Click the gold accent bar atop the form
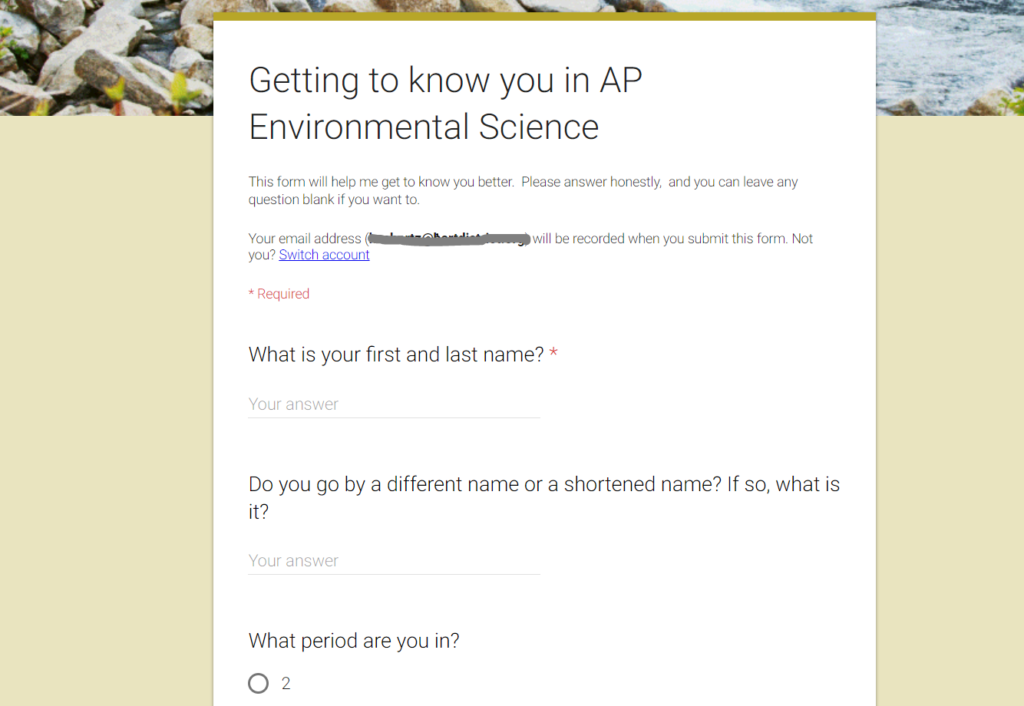1024x706 pixels. [x=544, y=16]
